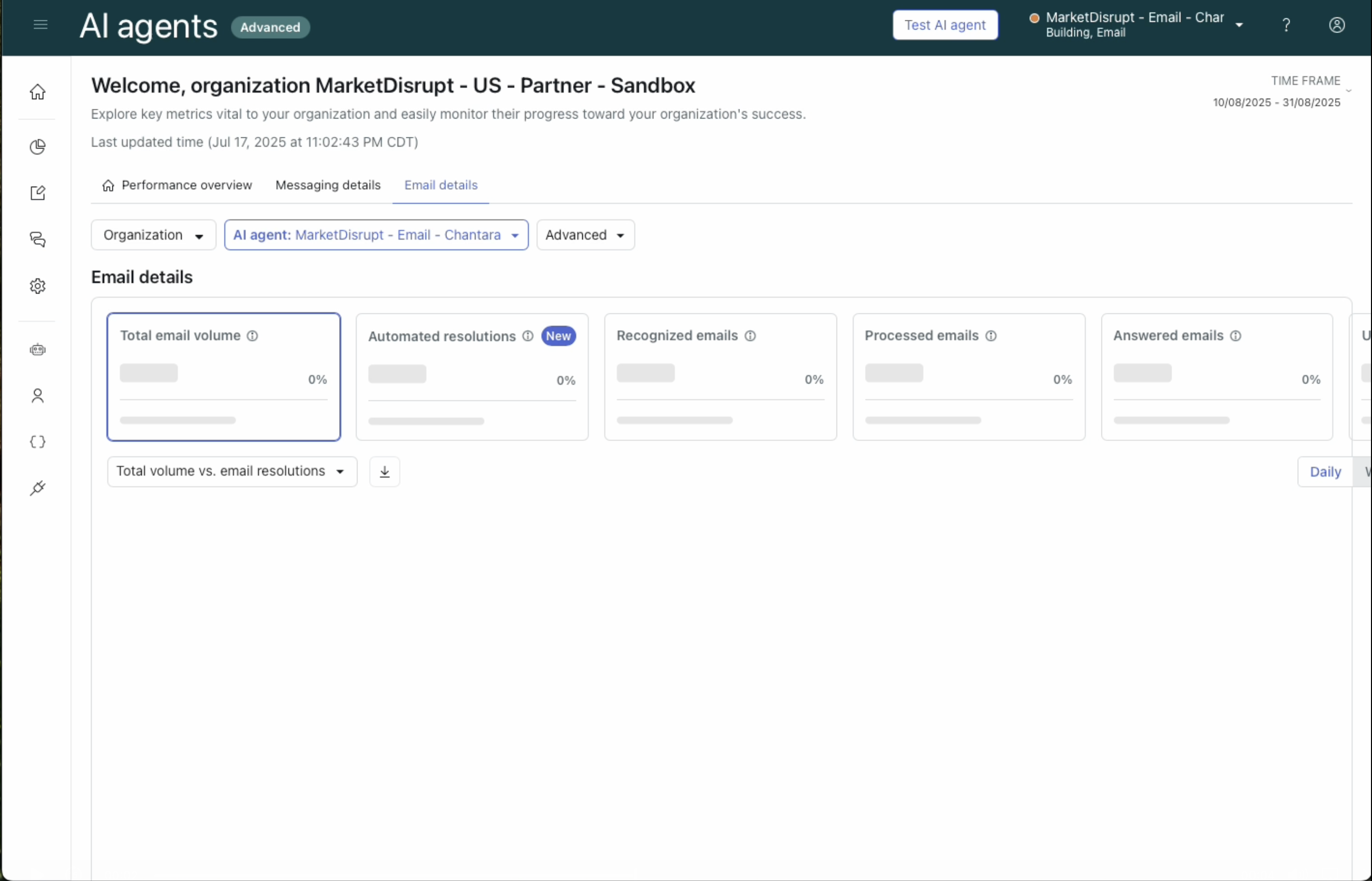The height and width of the screenshot is (881, 1372).
Task: Open the integrations plug icon
Action: pyautogui.click(x=37, y=487)
